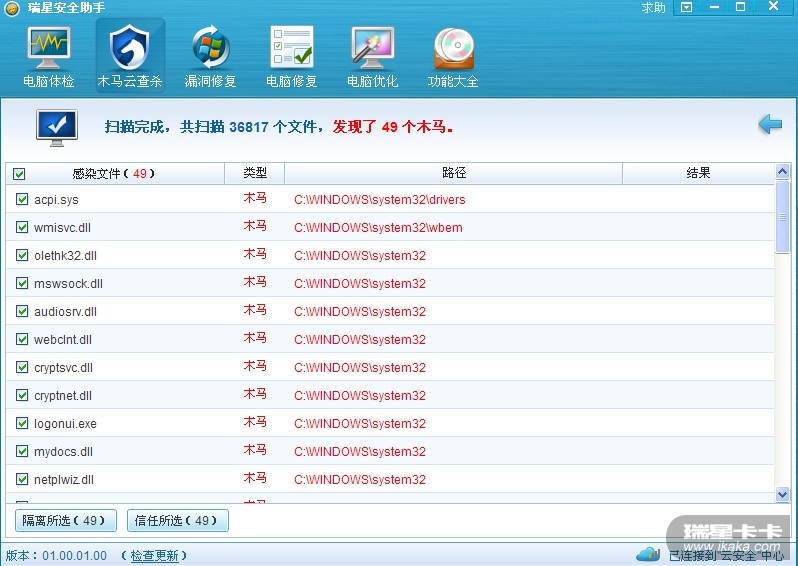Uncheck the cryptsvc.dll checkbox
Image resolution: width=798 pixels, height=566 pixels.
22,367
